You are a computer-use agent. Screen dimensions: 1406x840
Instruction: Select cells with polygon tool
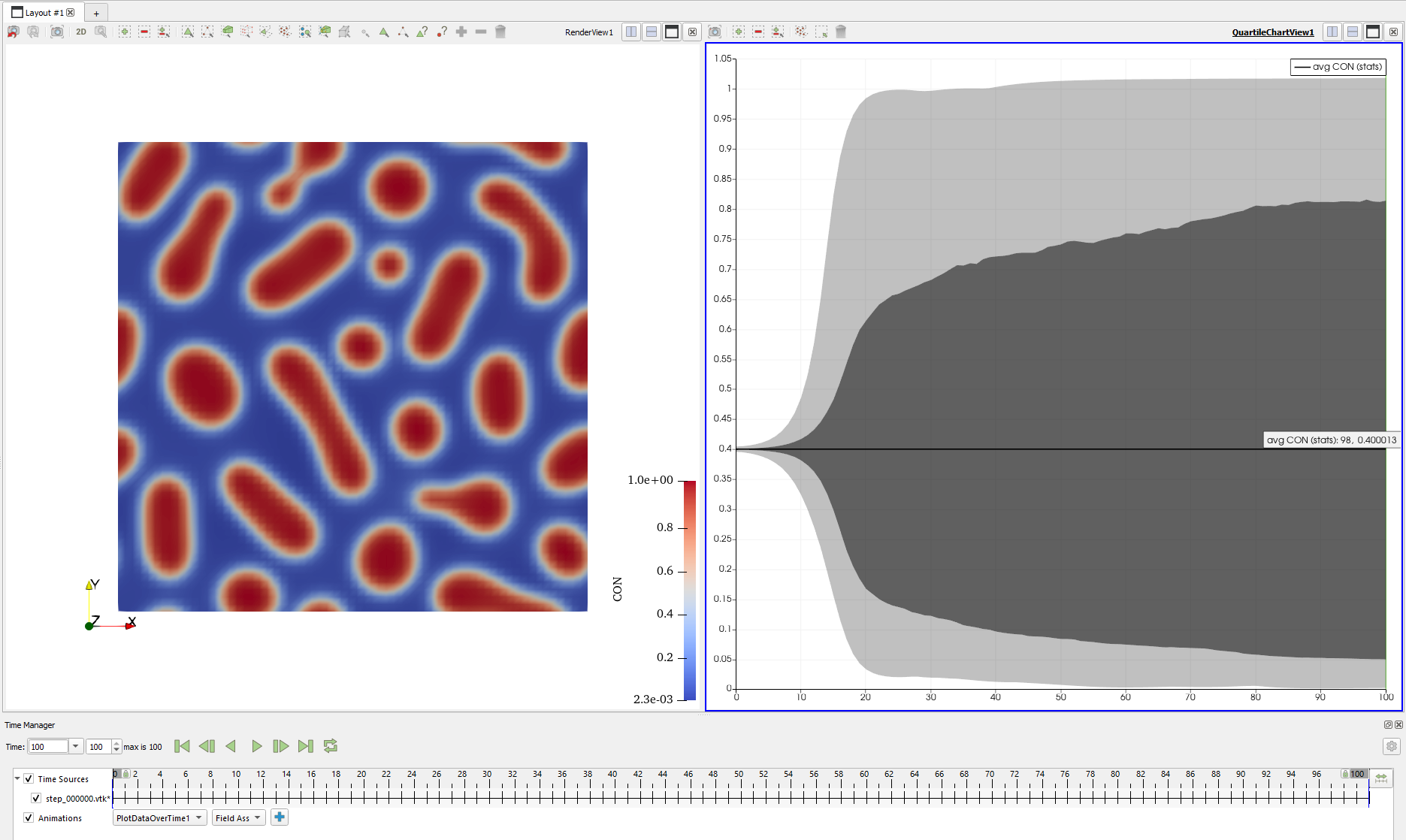(x=266, y=32)
